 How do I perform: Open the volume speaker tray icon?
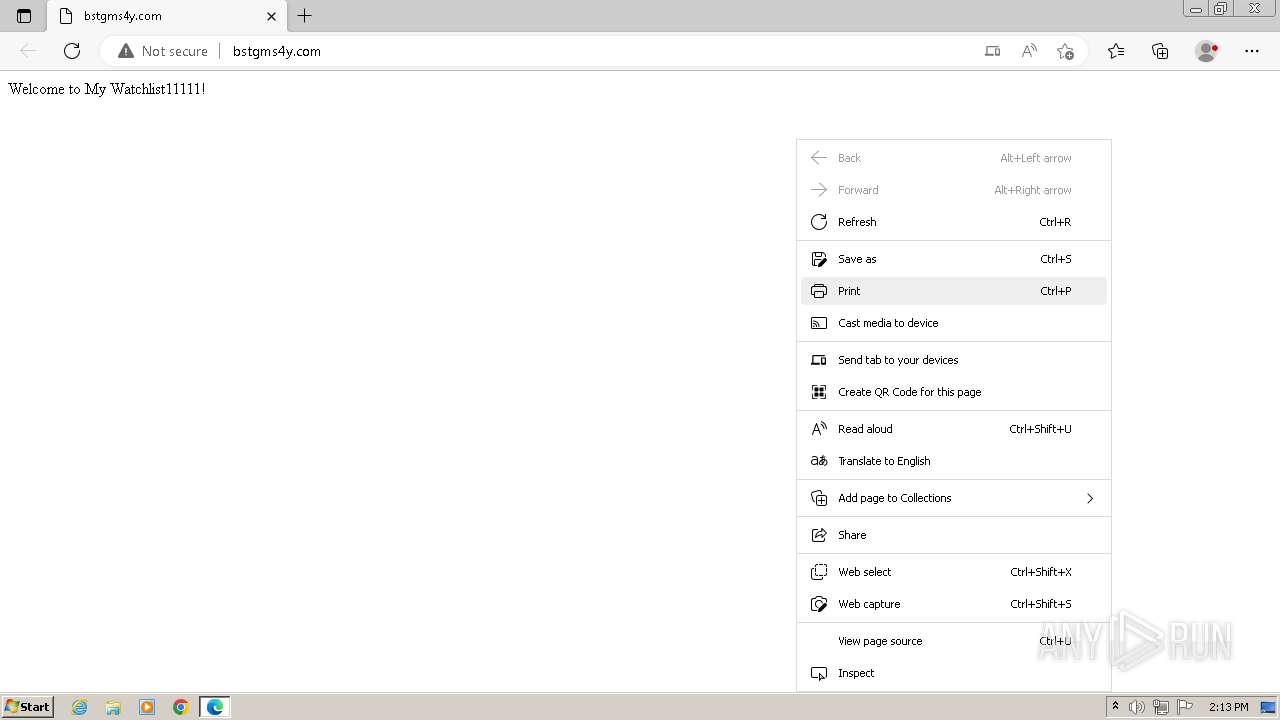(x=1137, y=707)
